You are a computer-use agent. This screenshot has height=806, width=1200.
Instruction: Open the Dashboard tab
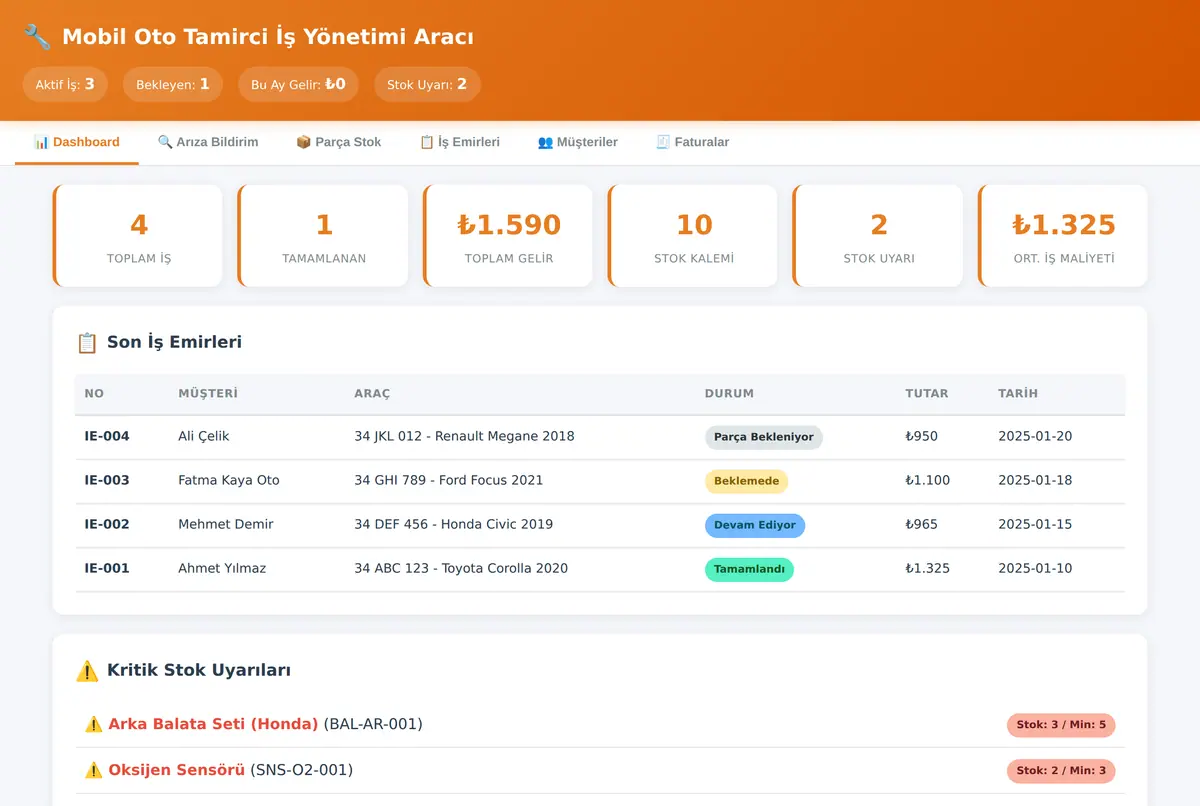click(77, 142)
